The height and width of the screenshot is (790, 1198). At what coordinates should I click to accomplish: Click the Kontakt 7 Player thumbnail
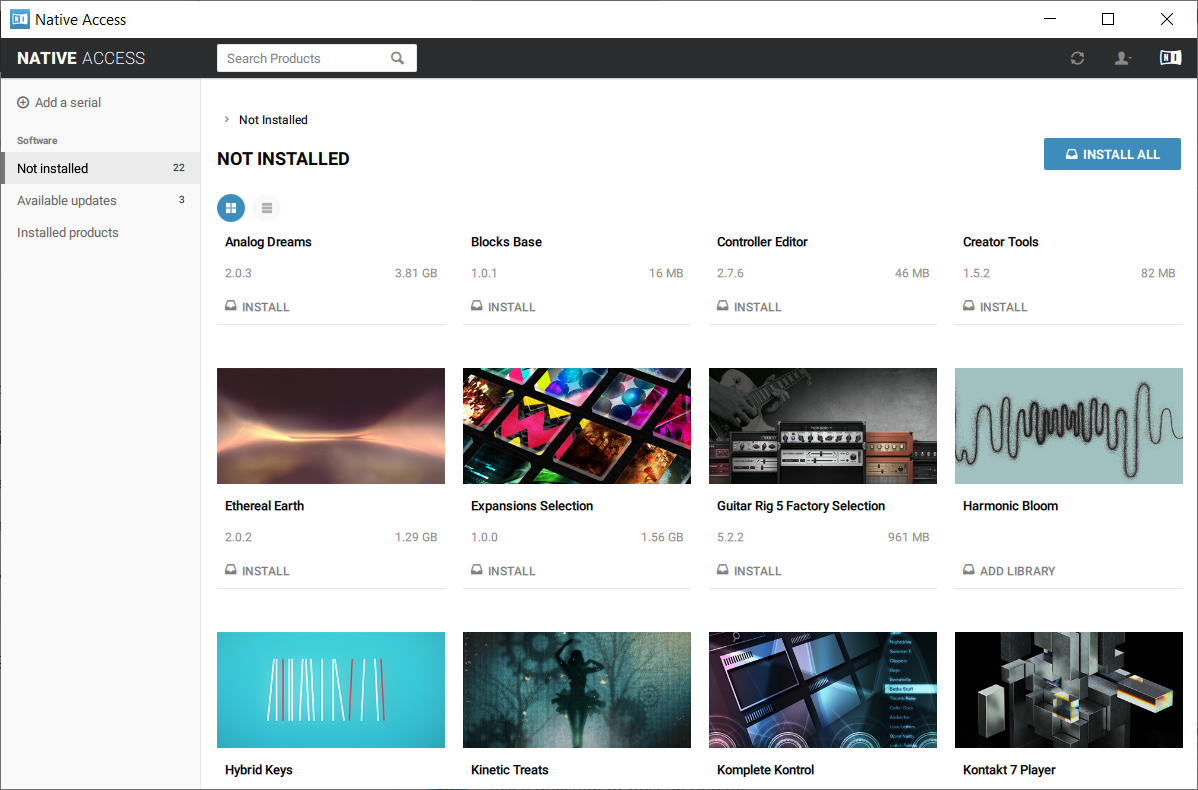coord(1069,690)
